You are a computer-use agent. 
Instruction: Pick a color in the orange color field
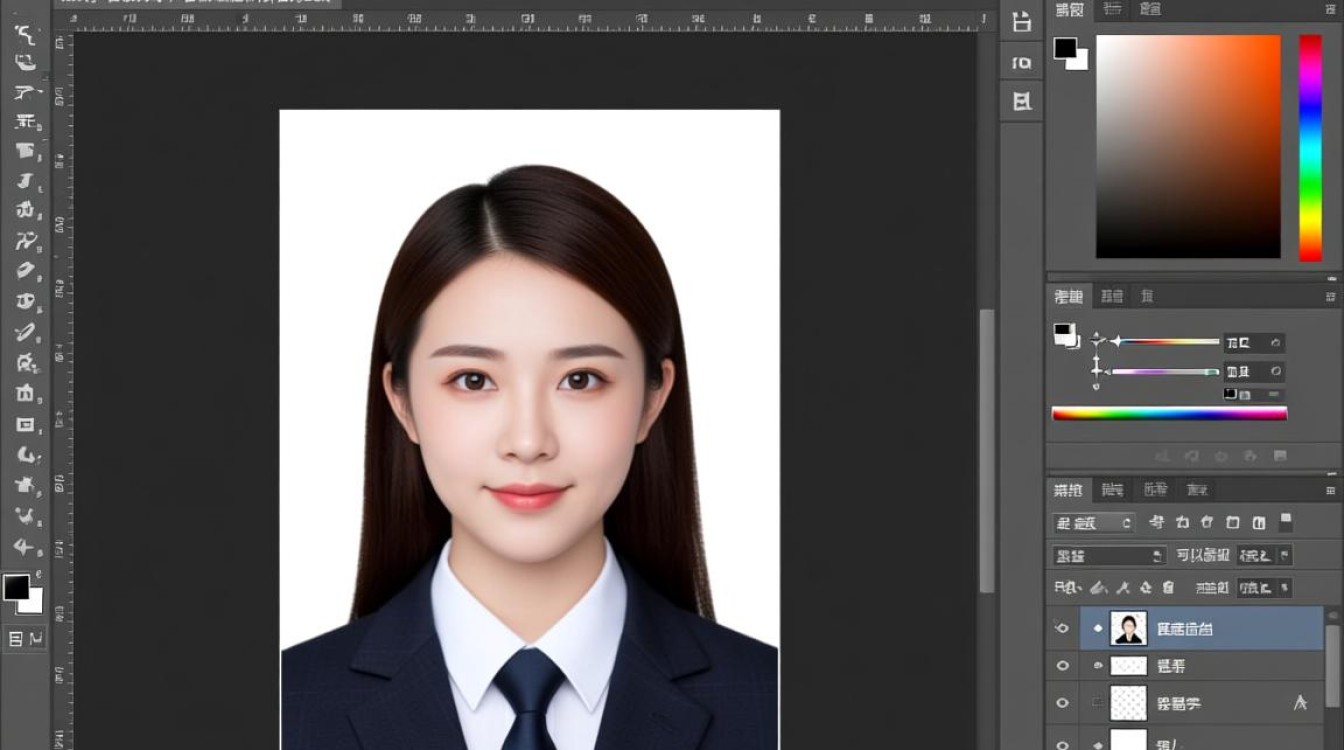[x=1188, y=147]
